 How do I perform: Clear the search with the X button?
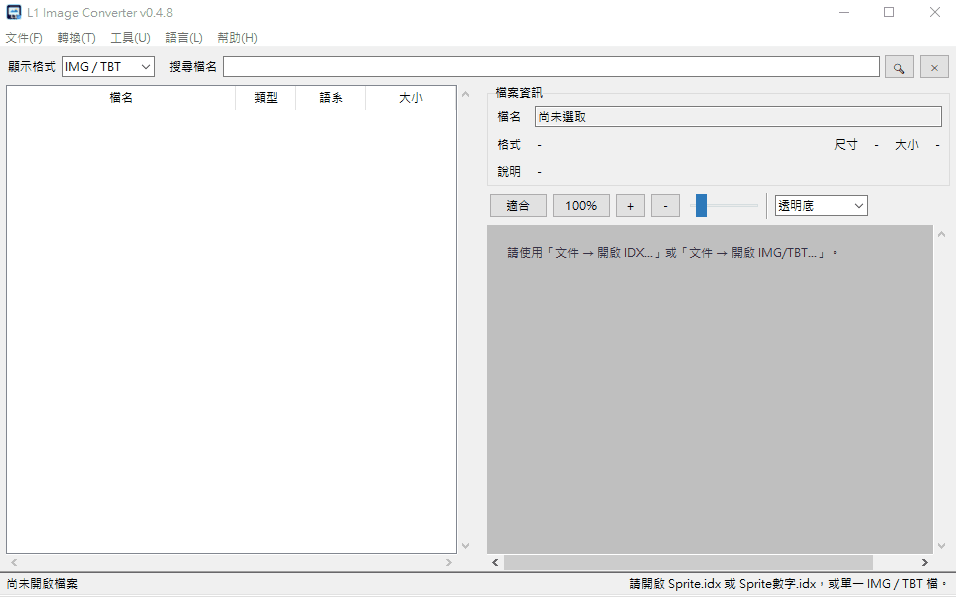[x=934, y=67]
